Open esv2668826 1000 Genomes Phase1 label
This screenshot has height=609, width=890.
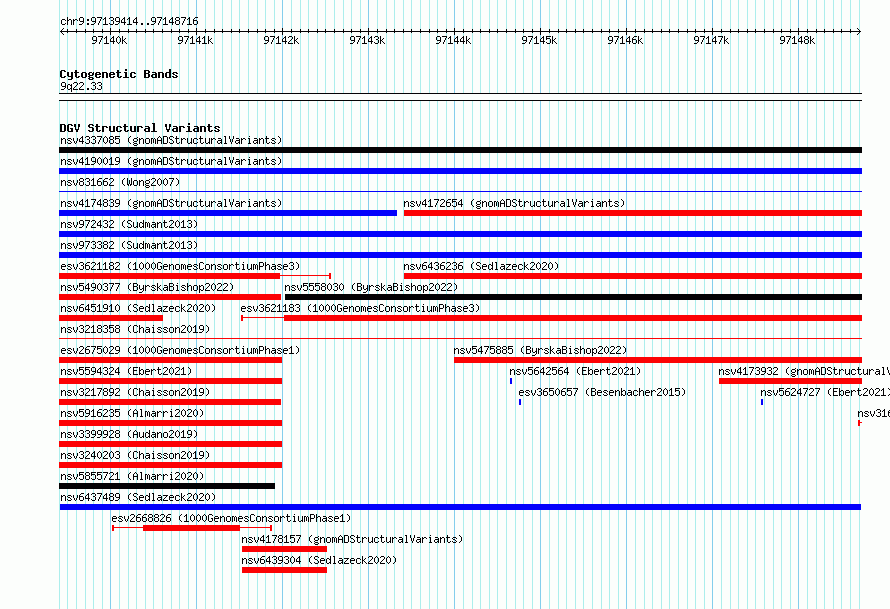[x=231, y=518]
